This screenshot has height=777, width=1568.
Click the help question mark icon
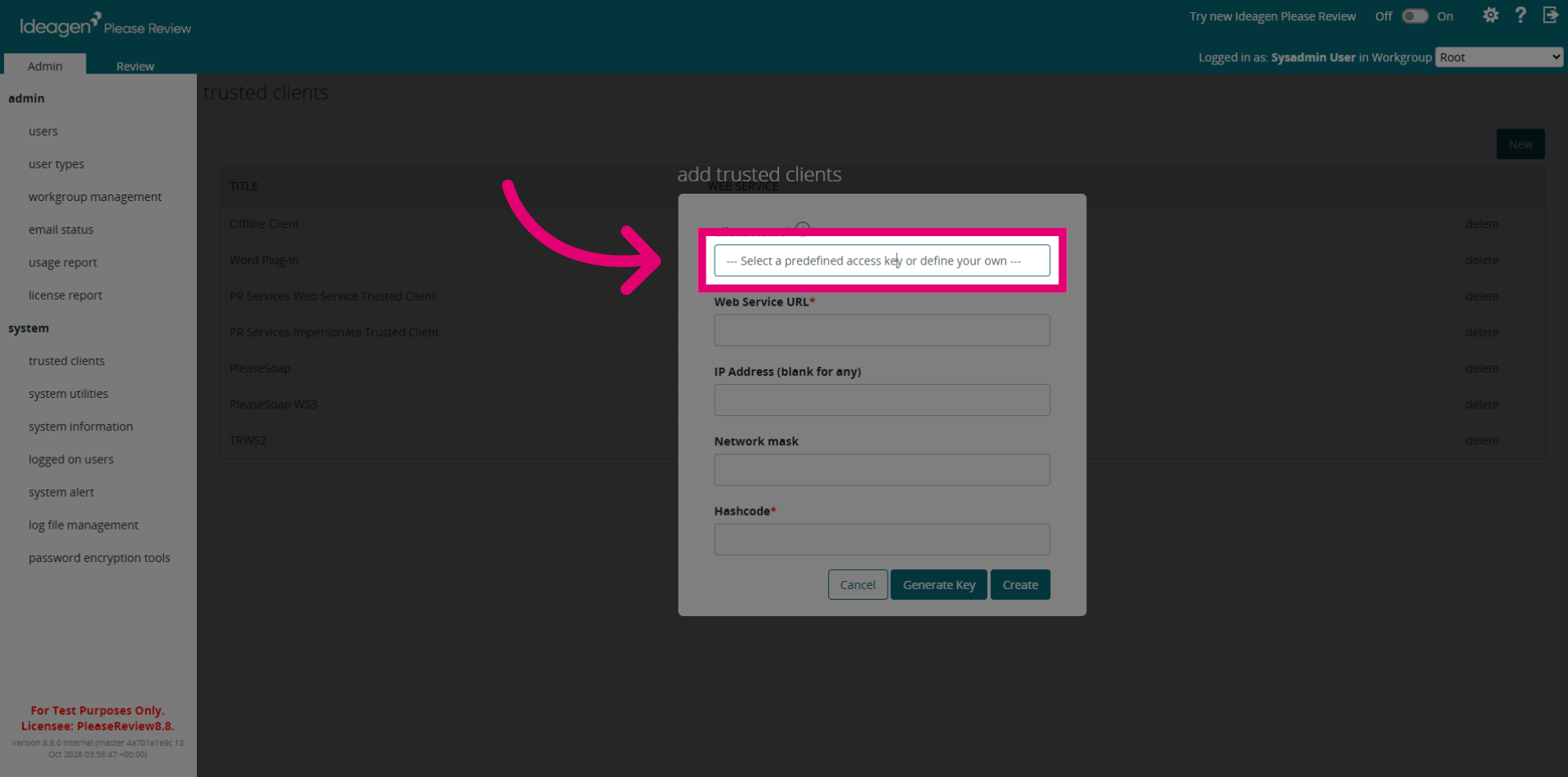coord(1520,16)
